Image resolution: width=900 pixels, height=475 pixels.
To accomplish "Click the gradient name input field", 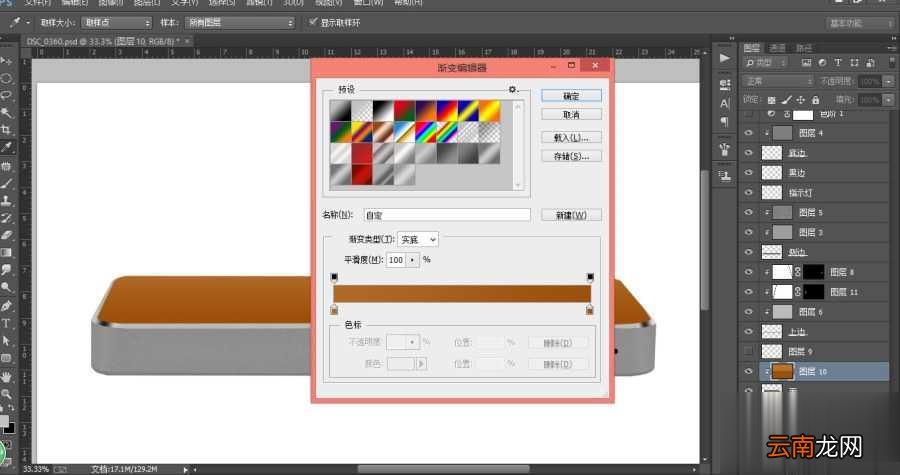I will (x=447, y=215).
